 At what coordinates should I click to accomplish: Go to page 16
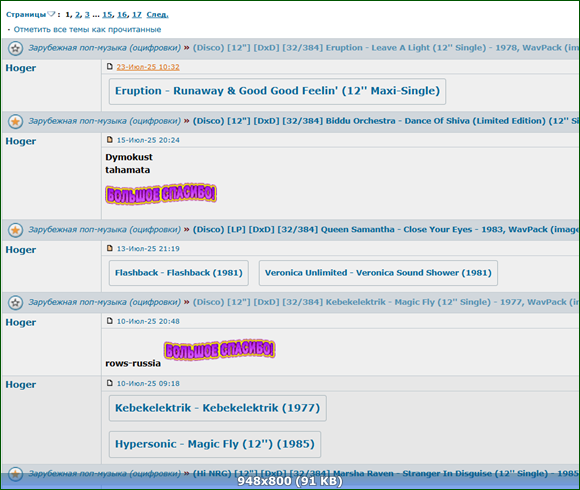(122, 14)
